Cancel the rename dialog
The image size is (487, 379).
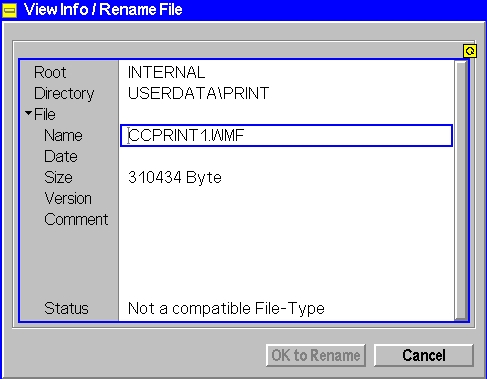coord(424,355)
